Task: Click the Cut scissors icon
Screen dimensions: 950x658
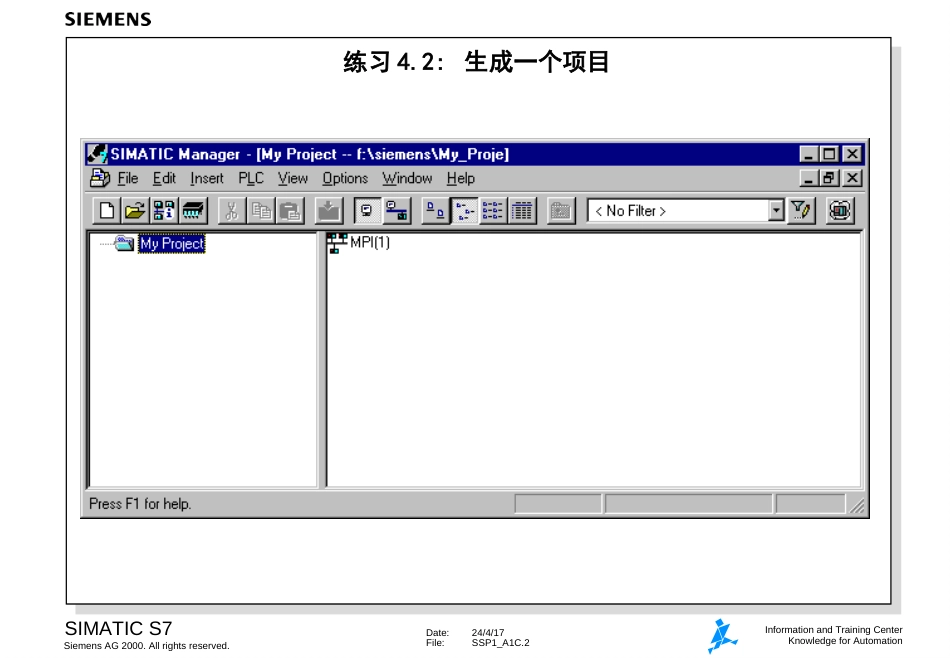Action: click(x=231, y=211)
